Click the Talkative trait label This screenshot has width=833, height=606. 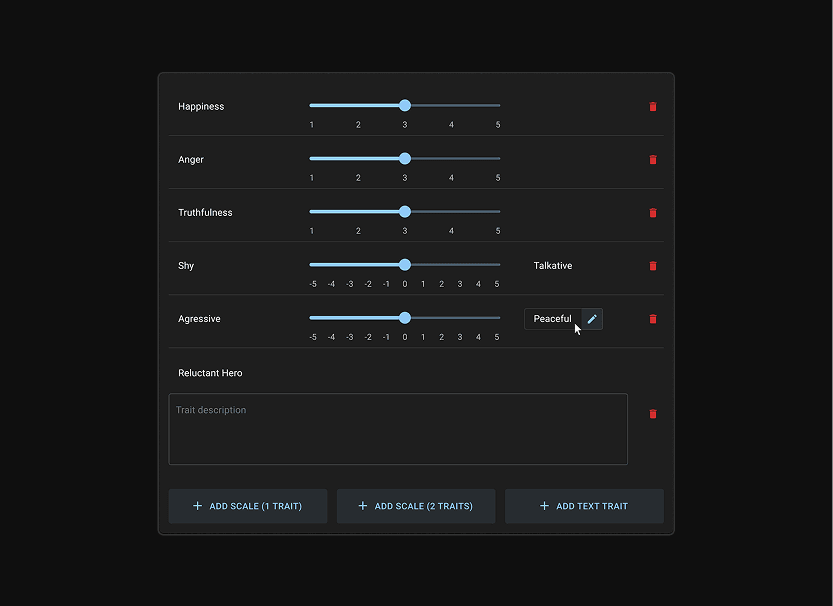[553, 266]
